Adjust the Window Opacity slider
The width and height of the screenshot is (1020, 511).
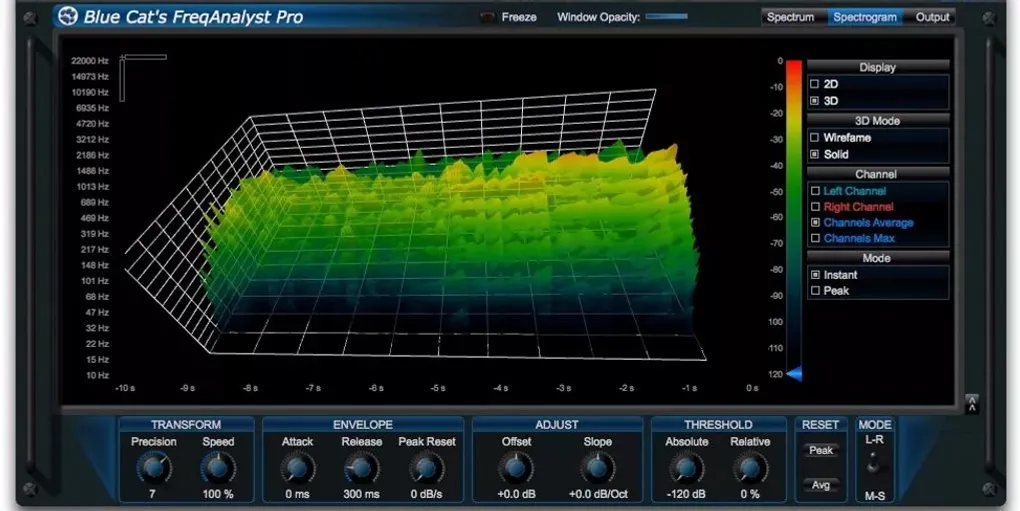pyautogui.click(x=666, y=17)
